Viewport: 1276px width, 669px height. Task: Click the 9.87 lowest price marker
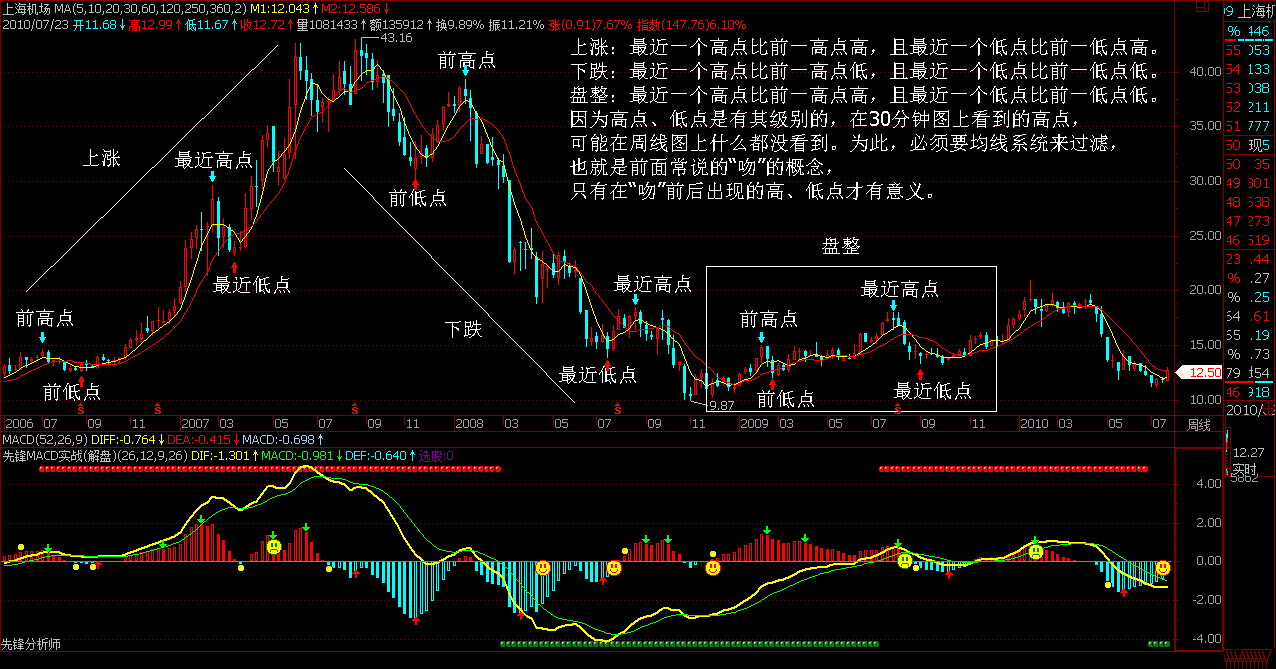720,405
